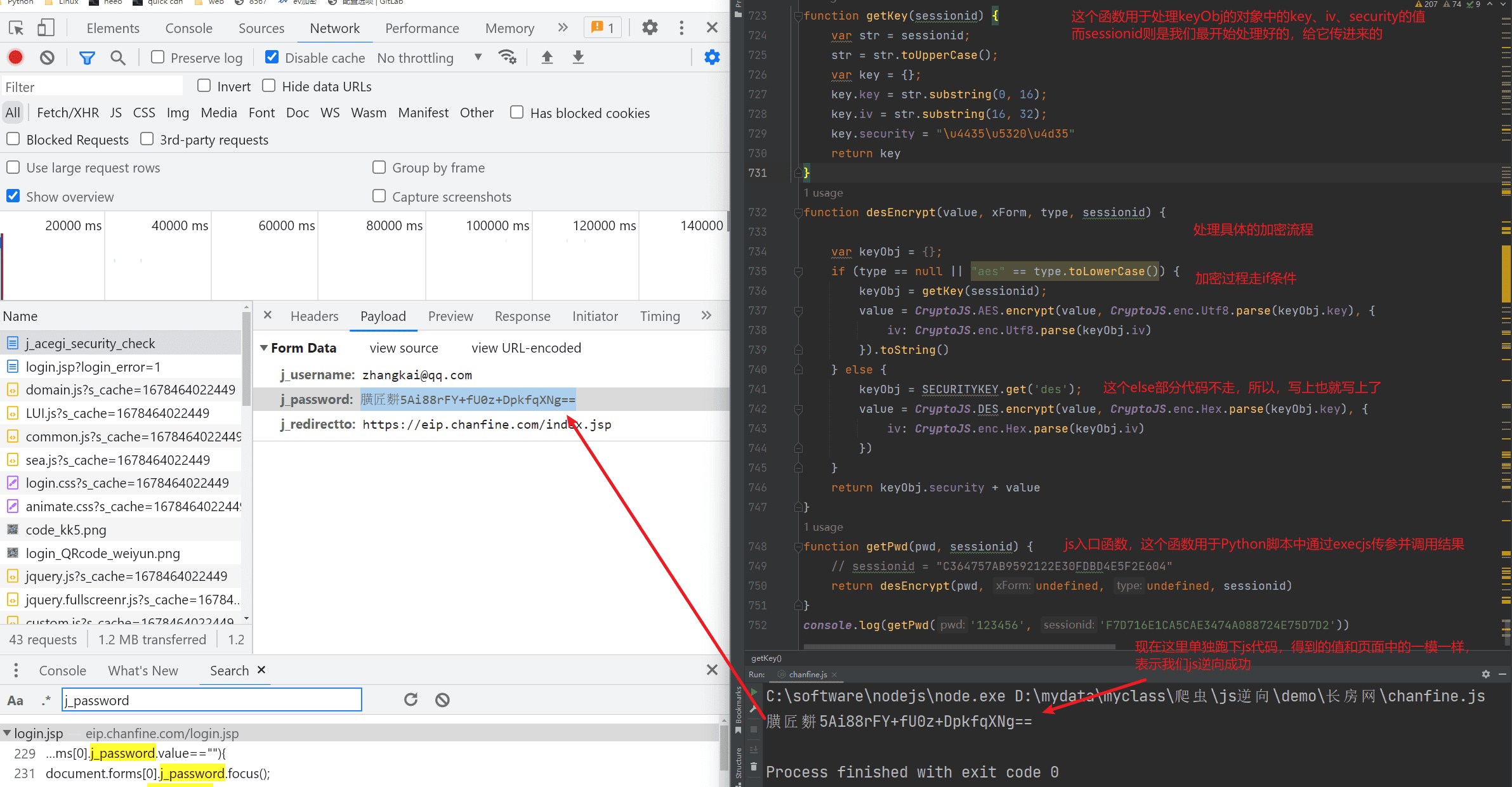Image resolution: width=1512 pixels, height=787 pixels.
Task: Click the trash icon in Run panel
Action: click(x=754, y=767)
